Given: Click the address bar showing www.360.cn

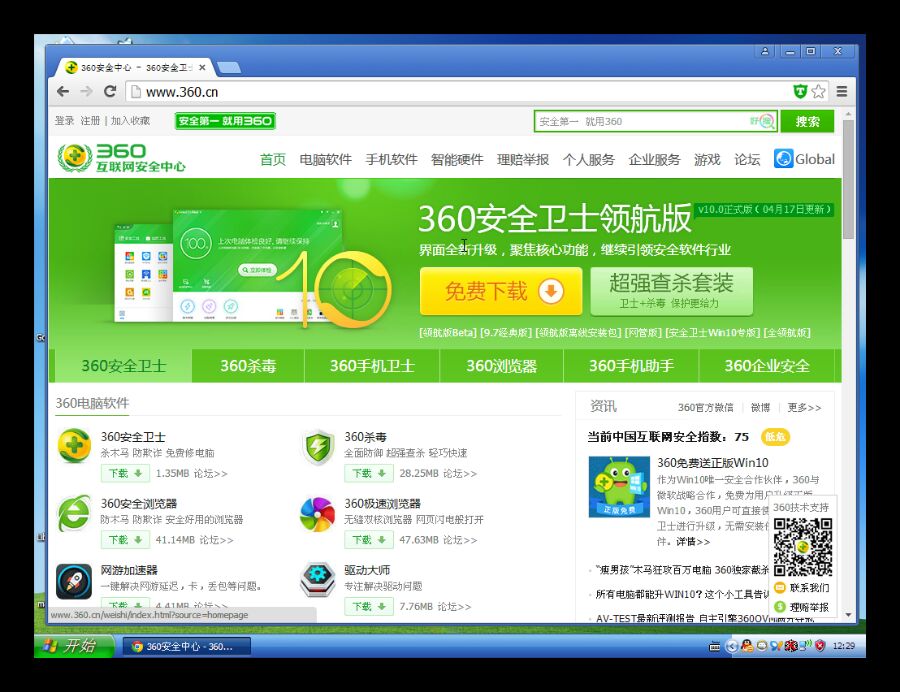Looking at the screenshot, I should [x=459, y=92].
